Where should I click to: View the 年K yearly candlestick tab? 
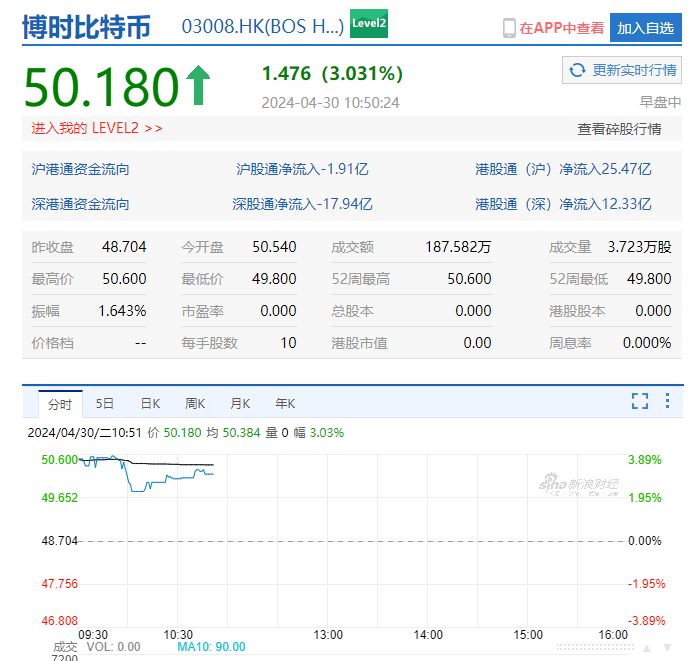click(285, 403)
